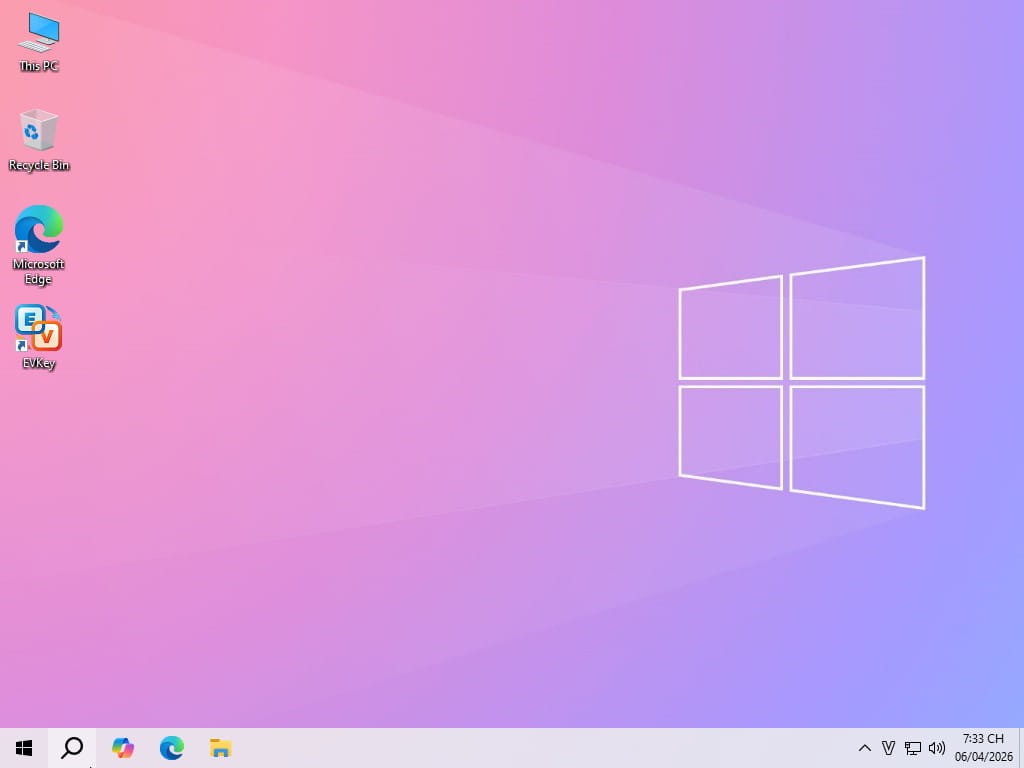The height and width of the screenshot is (768, 1024).
Task: Click the Show desktop strip at taskbar edge
Action: pyautogui.click(x=1021, y=748)
